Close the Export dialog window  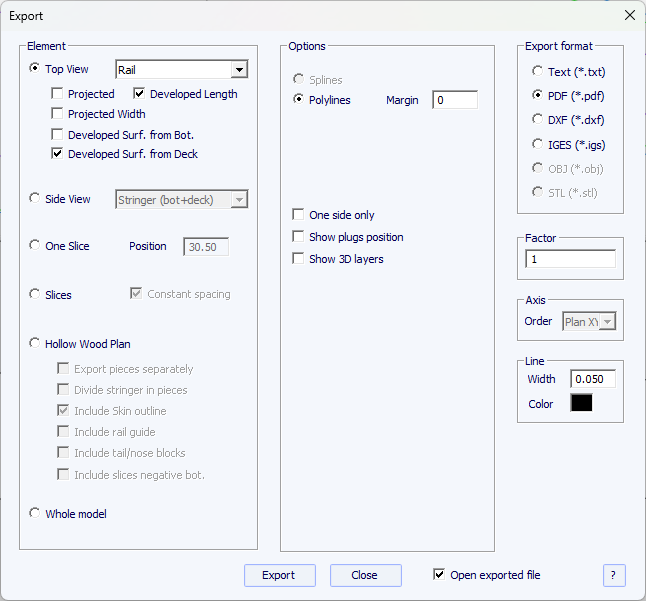point(629,15)
